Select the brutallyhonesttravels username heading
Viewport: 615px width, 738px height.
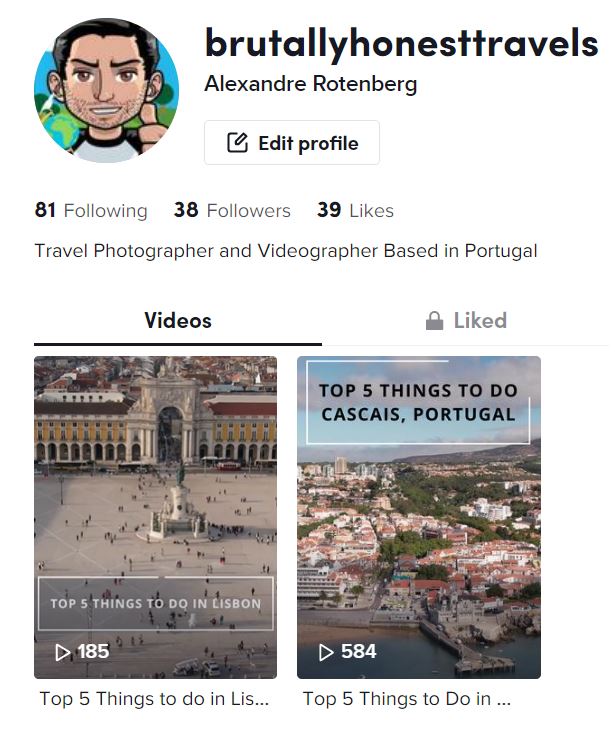pyautogui.click(x=401, y=43)
